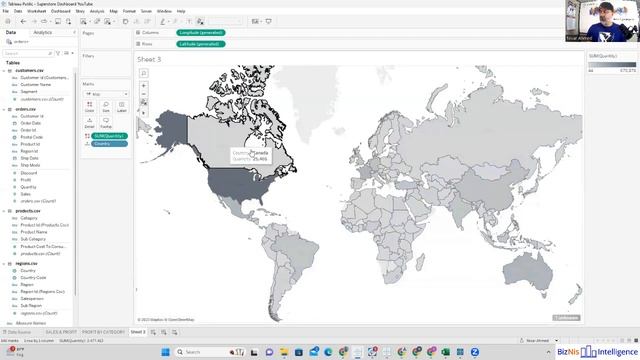The height and width of the screenshot is (360, 640).
Task: Select the Sub Category field
Action: point(33,239)
